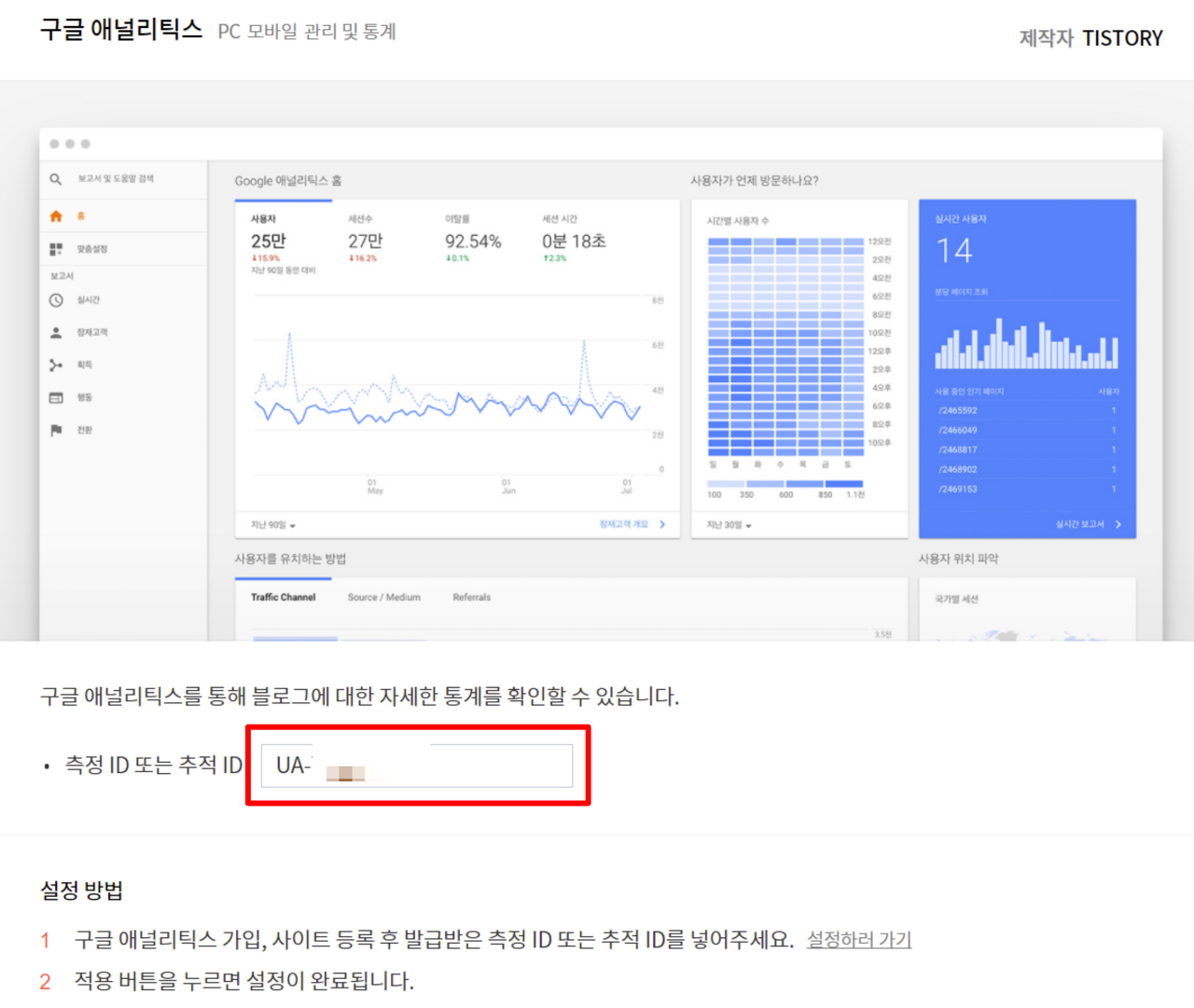Open the 획득 acquisition branching icon
Image resolution: width=1194 pixels, height=1008 pixels.
pos(56,366)
